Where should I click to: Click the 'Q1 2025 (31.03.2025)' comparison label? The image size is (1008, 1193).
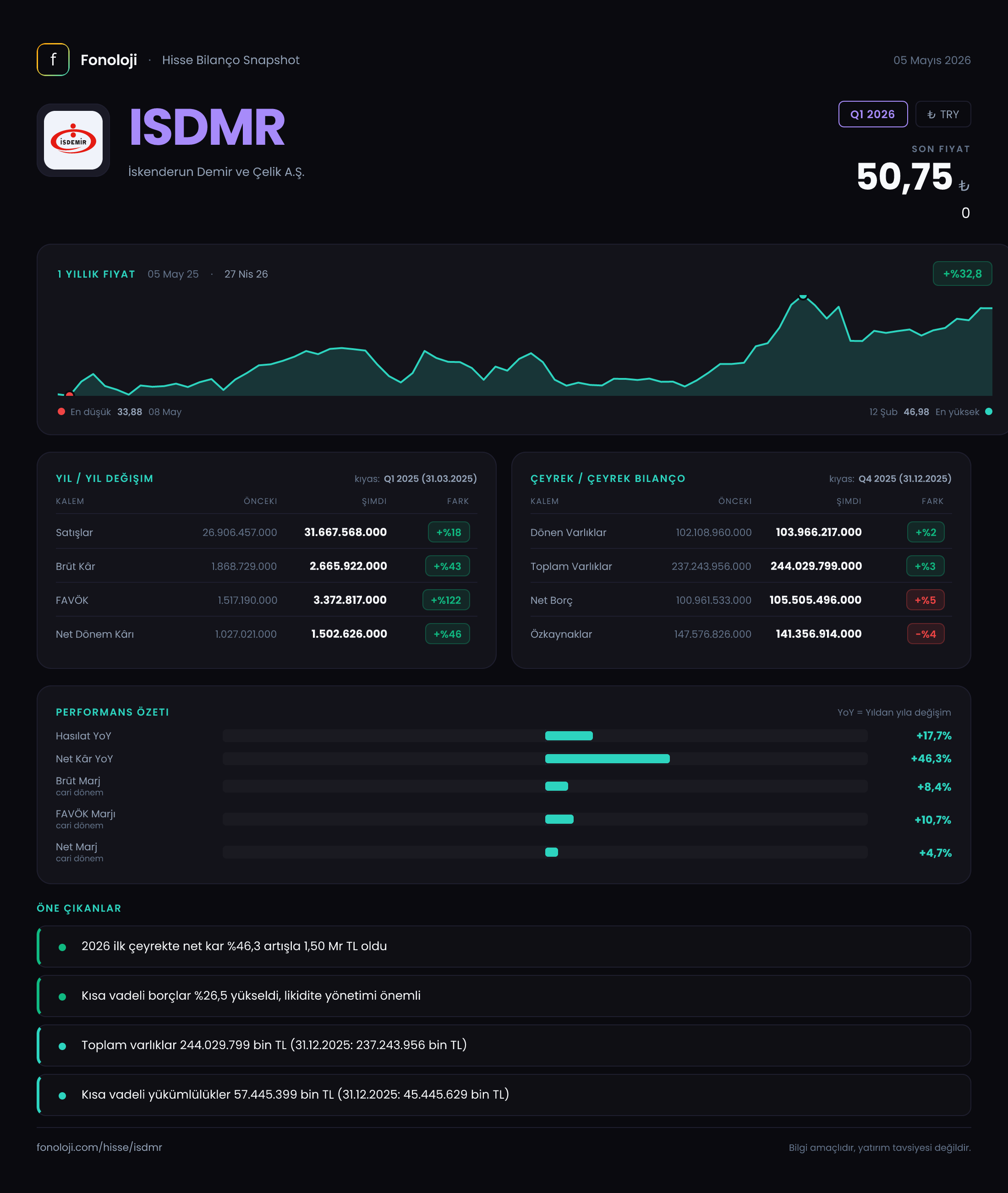click(x=430, y=478)
